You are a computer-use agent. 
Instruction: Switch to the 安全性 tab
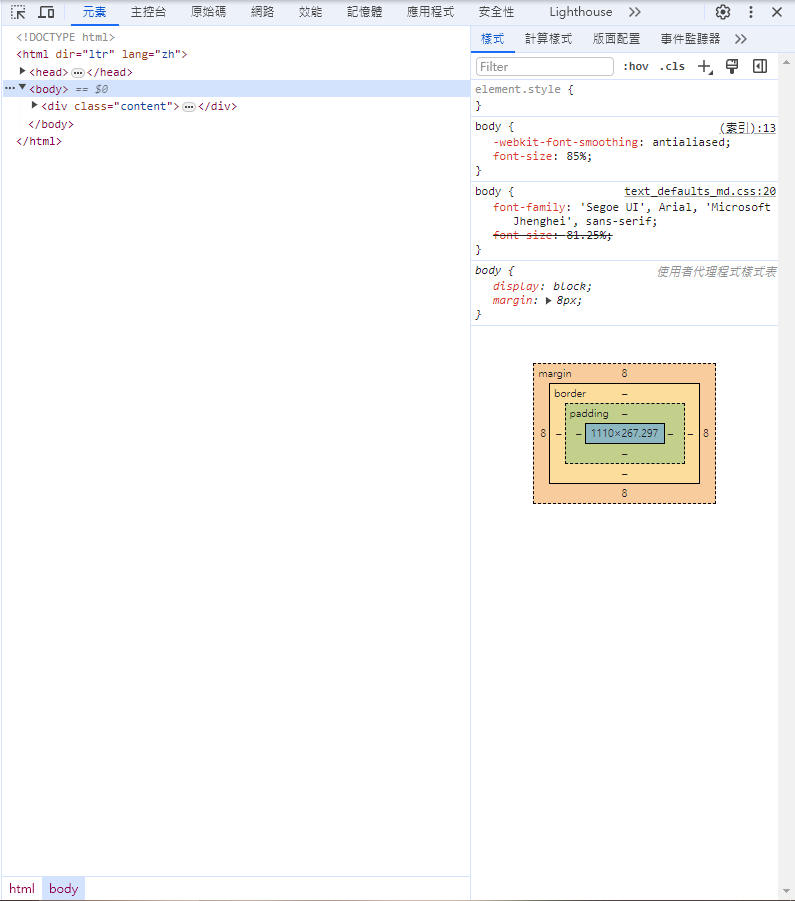coord(496,12)
